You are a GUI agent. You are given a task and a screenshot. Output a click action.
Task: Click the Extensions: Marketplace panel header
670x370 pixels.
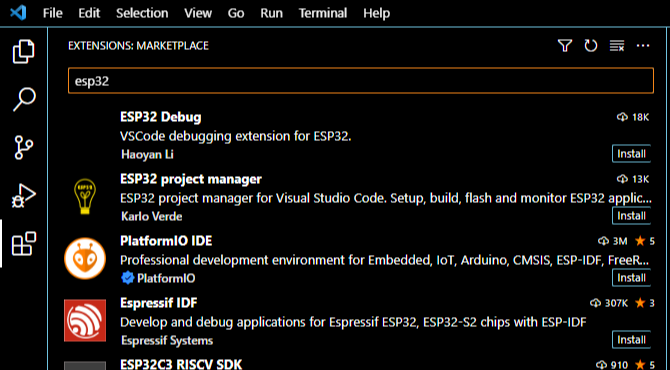tap(138, 46)
